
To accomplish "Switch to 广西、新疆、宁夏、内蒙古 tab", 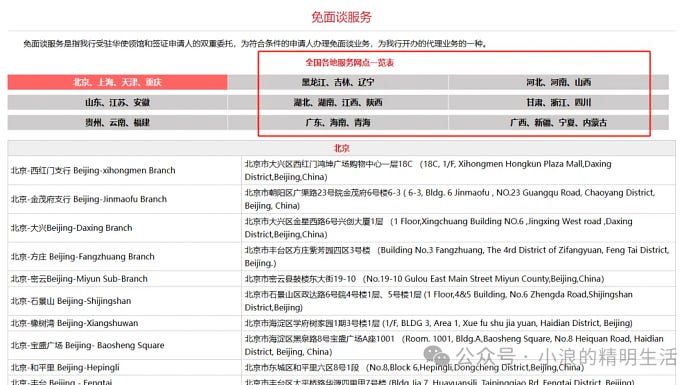I will click(558, 122).
